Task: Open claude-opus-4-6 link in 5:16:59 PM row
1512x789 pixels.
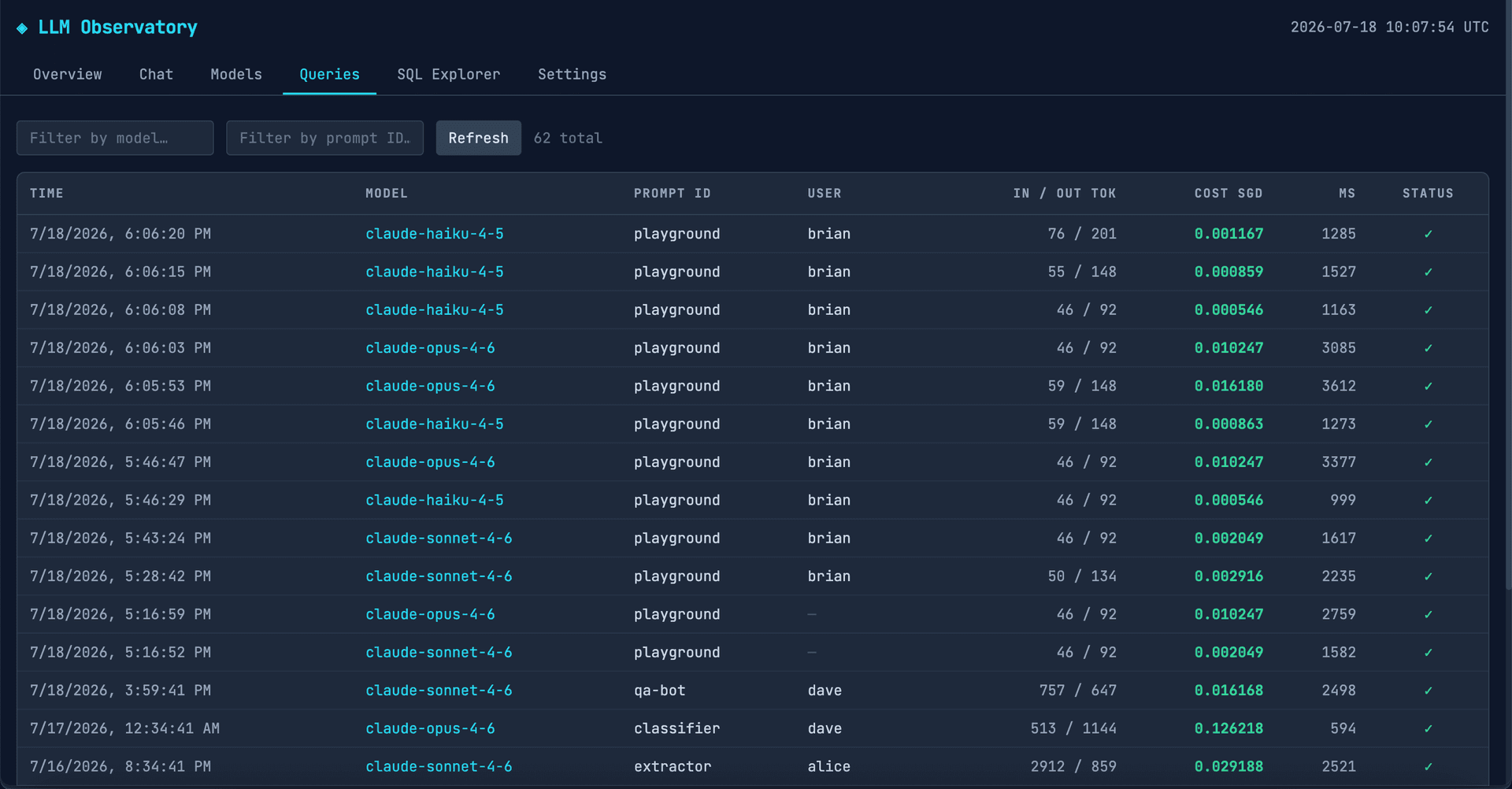Action: [x=430, y=614]
